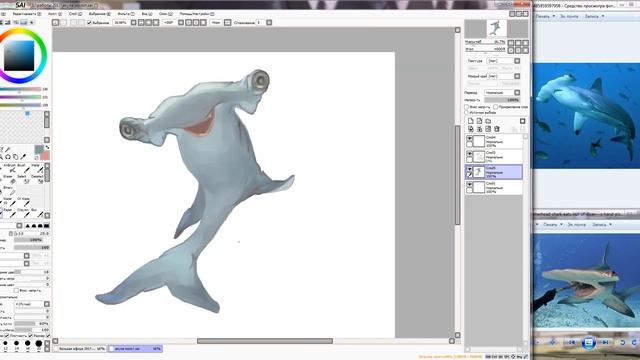
Task: Open the Фильтр menu
Action: (126, 14)
